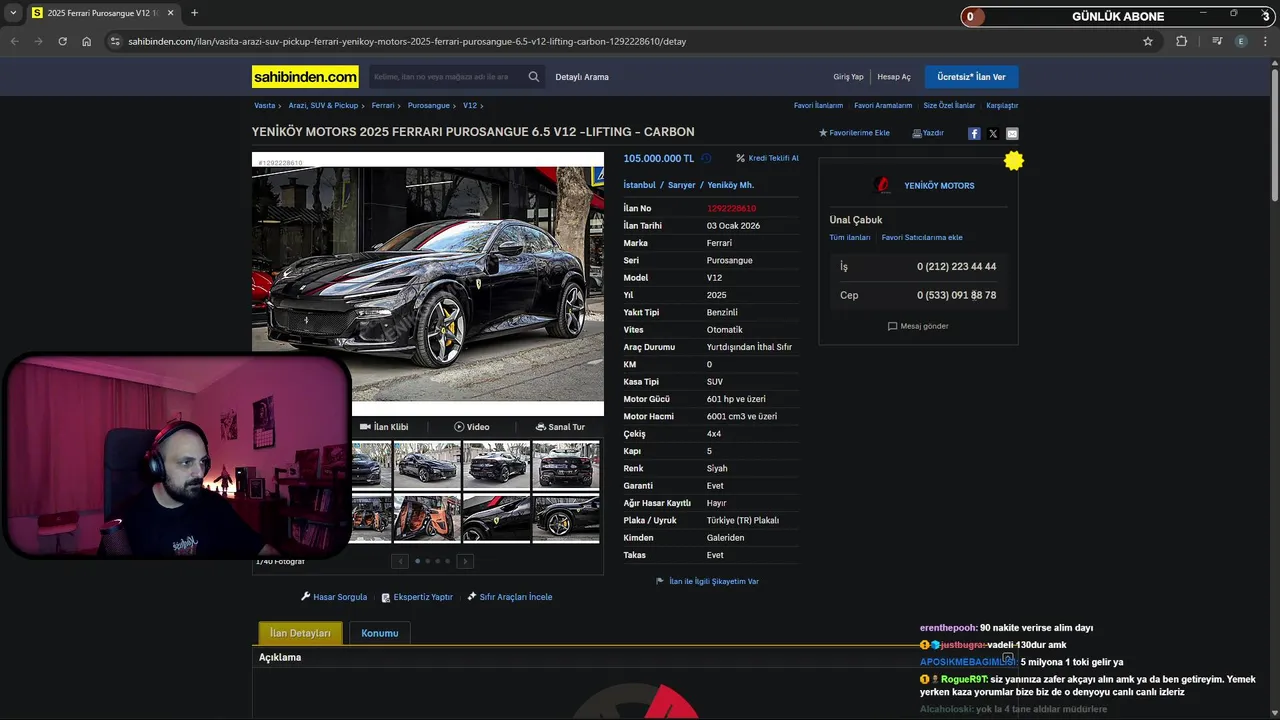Screen dimensions: 1280x720
Task: Click the price info icon beside 105.000.000 TL
Action: [x=706, y=158]
